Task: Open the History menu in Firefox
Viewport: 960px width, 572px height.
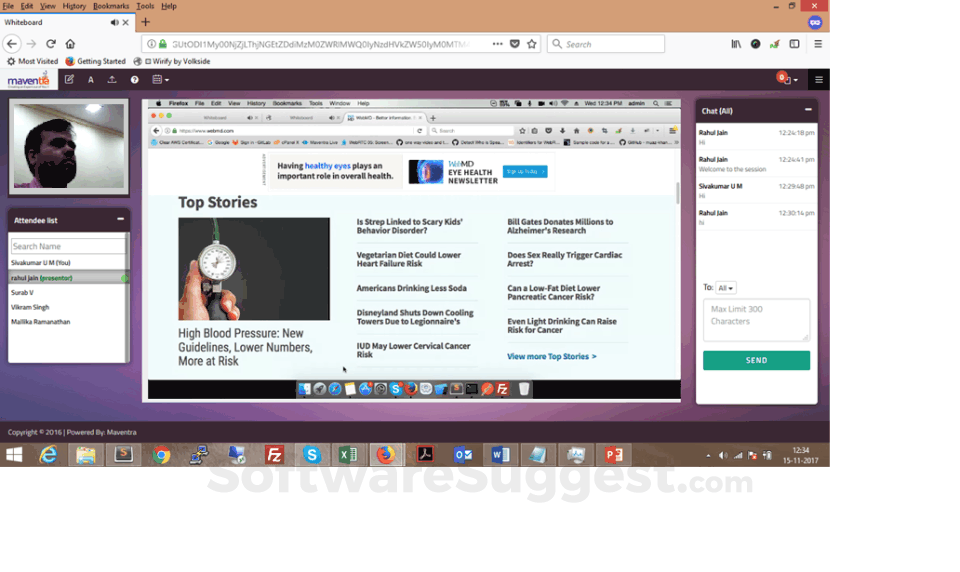Action: (74, 6)
